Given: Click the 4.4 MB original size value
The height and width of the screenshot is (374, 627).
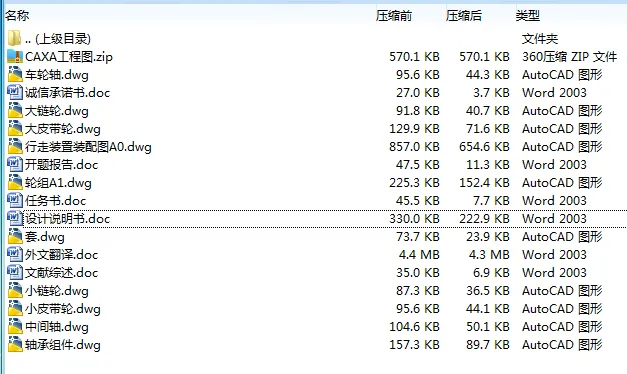Looking at the screenshot, I should (419, 255).
